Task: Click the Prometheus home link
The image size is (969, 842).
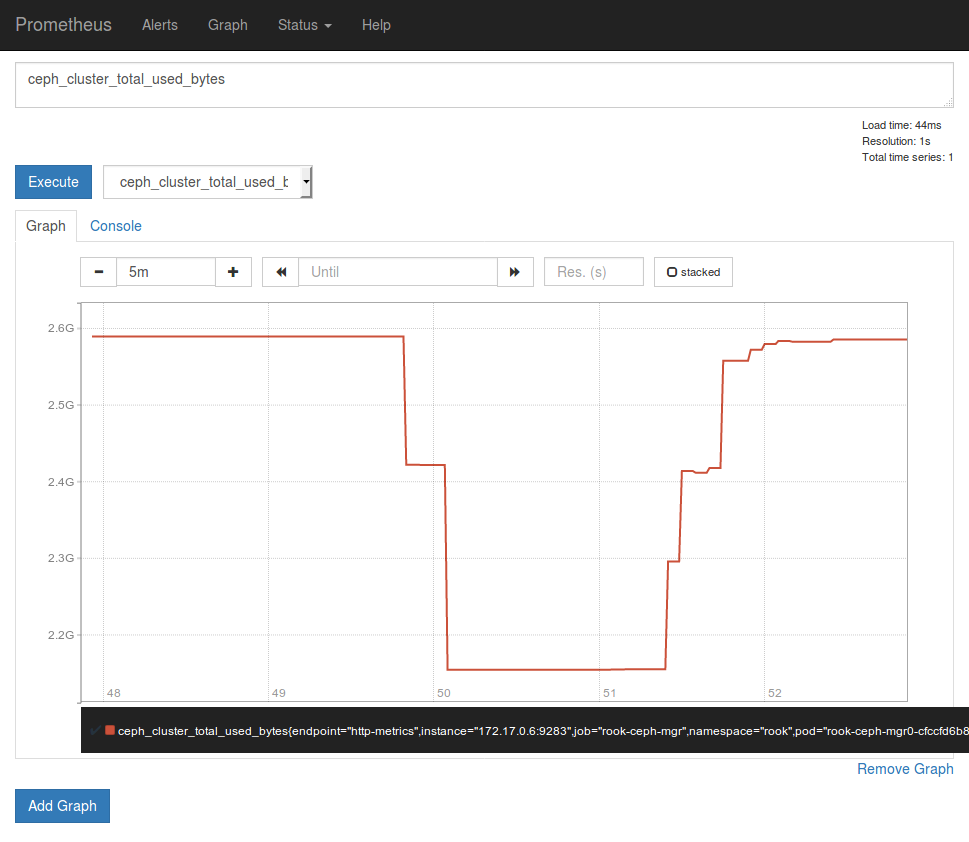Action: 63,25
